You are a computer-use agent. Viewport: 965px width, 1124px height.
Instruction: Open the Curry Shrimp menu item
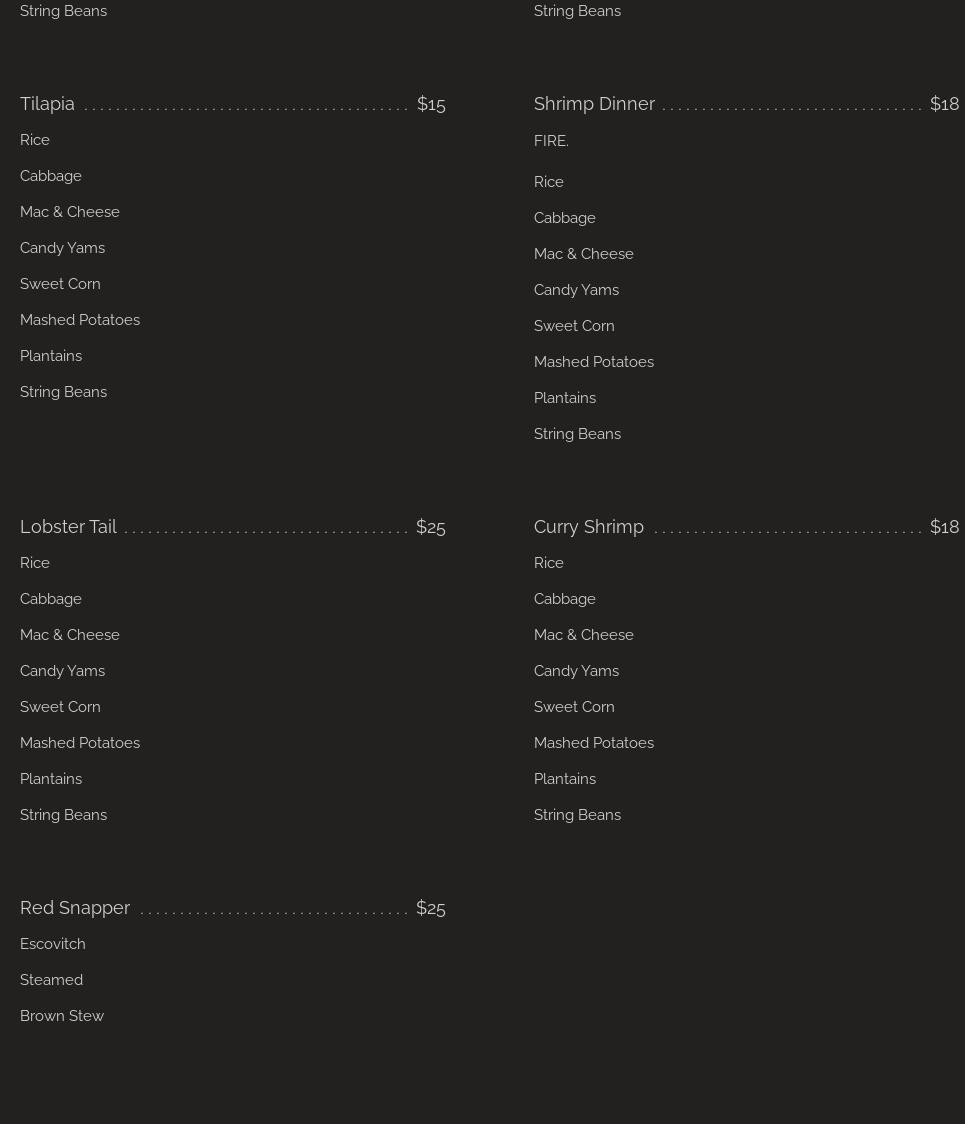(x=588, y=527)
